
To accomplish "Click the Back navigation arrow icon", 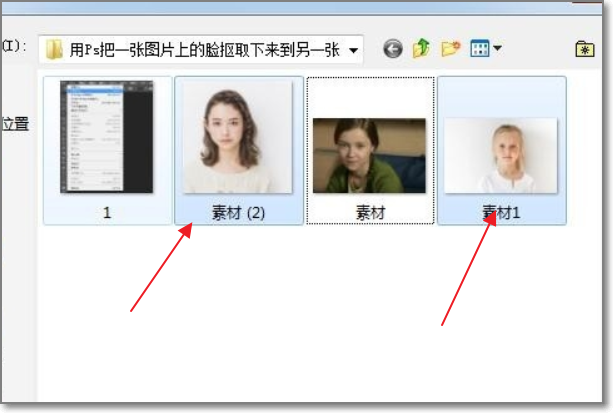I will (393, 49).
